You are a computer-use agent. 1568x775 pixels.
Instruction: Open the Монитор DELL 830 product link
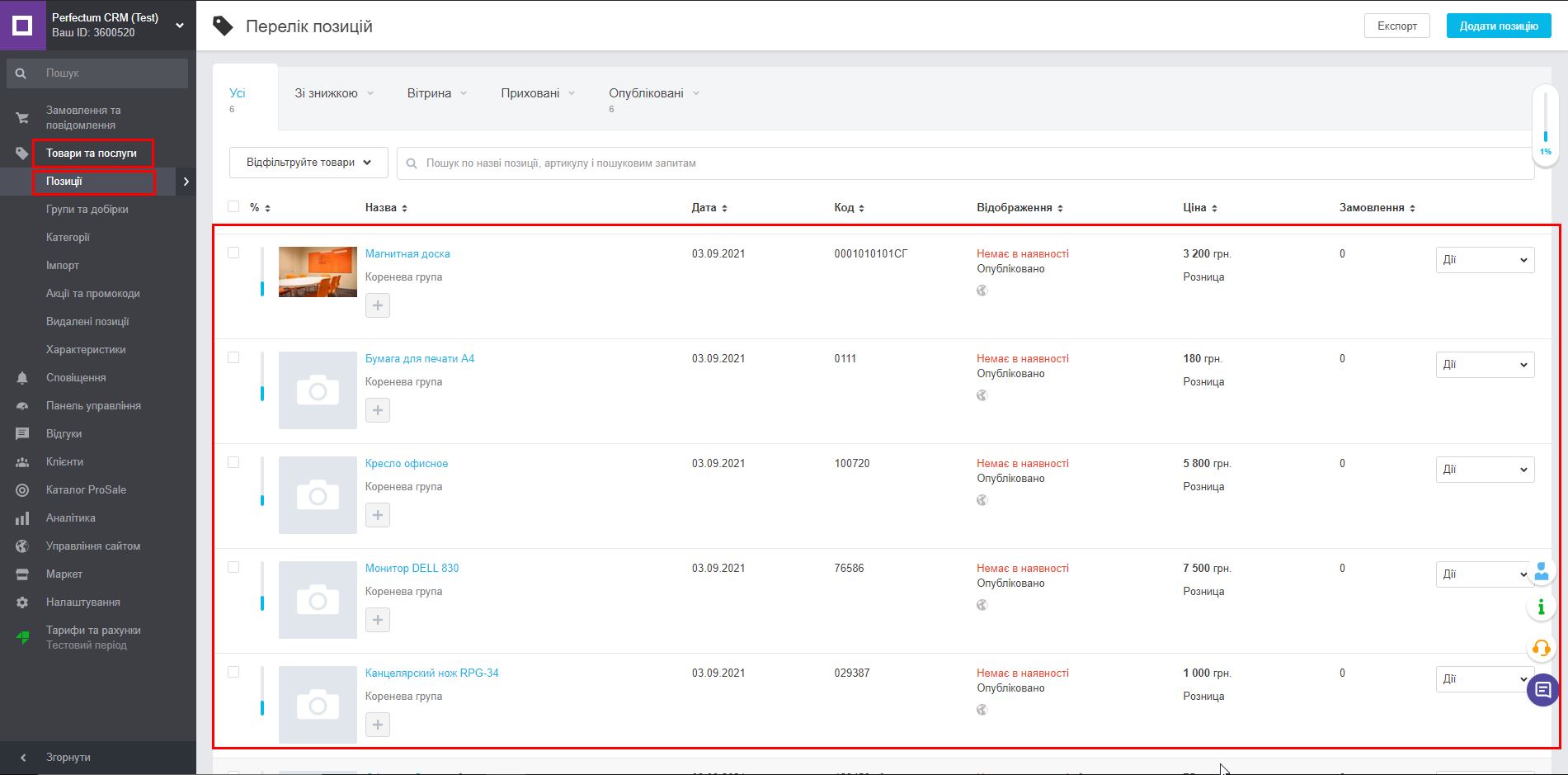(x=412, y=568)
